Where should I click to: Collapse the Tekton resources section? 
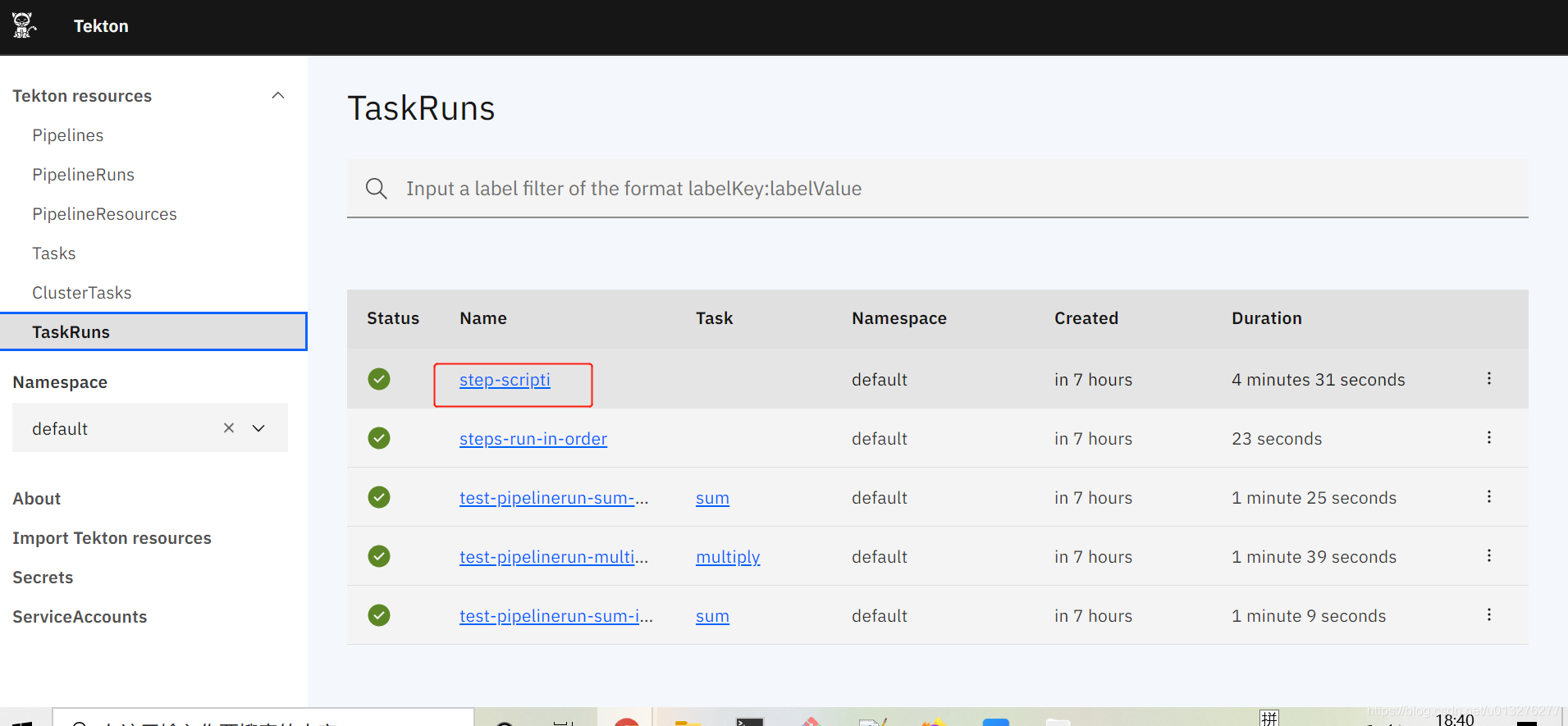pyautogui.click(x=278, y=95)
